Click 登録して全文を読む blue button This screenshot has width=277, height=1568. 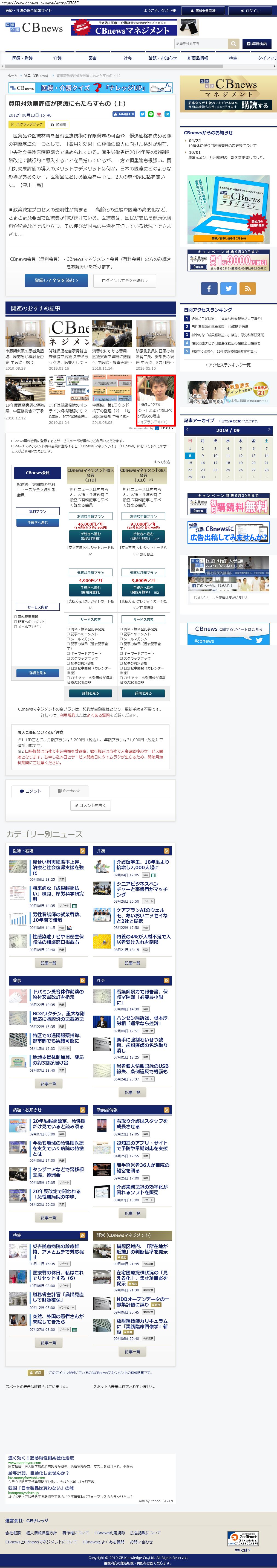click(56, 281)
